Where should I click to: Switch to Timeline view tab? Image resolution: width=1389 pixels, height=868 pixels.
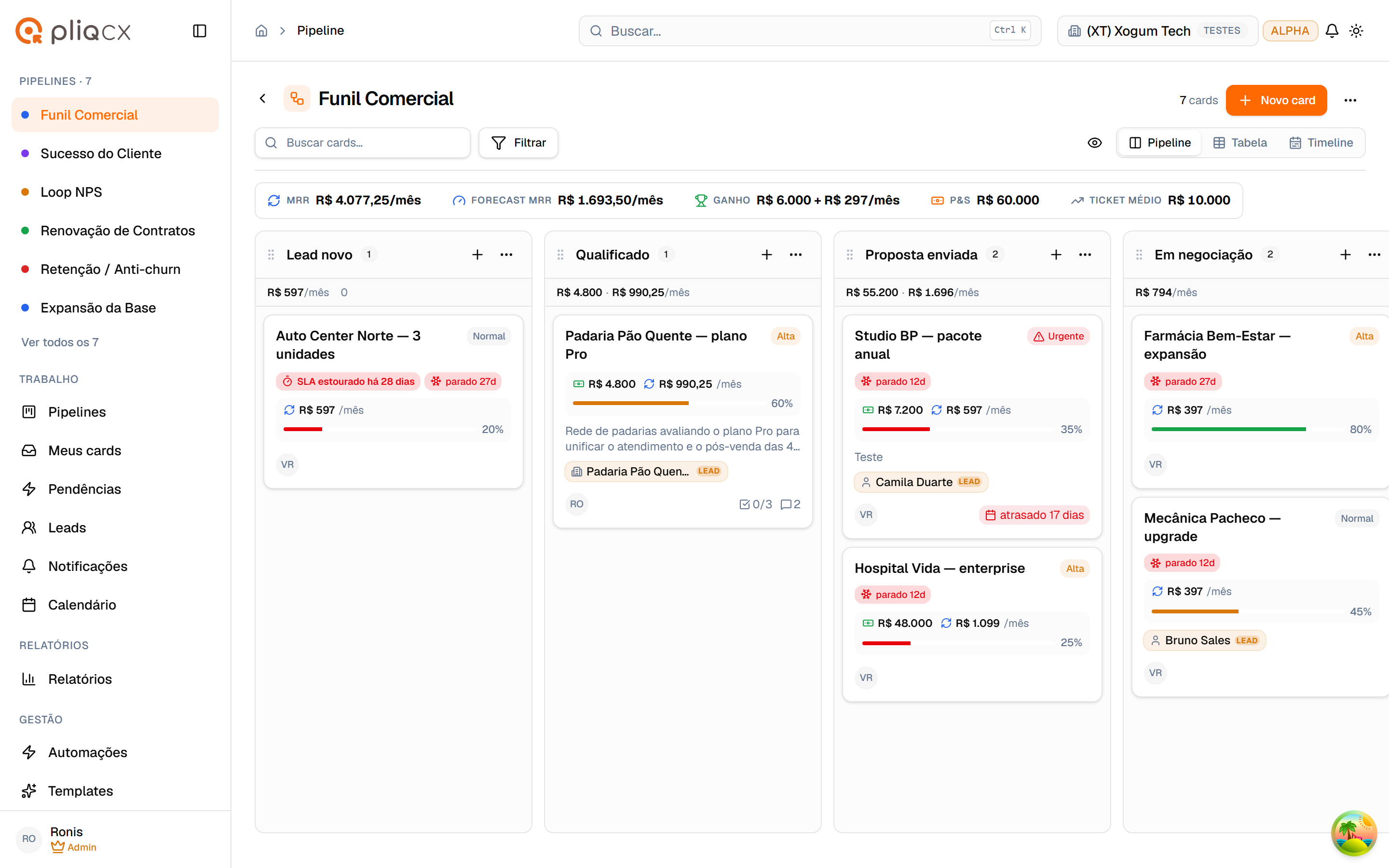pos(1321,142)
